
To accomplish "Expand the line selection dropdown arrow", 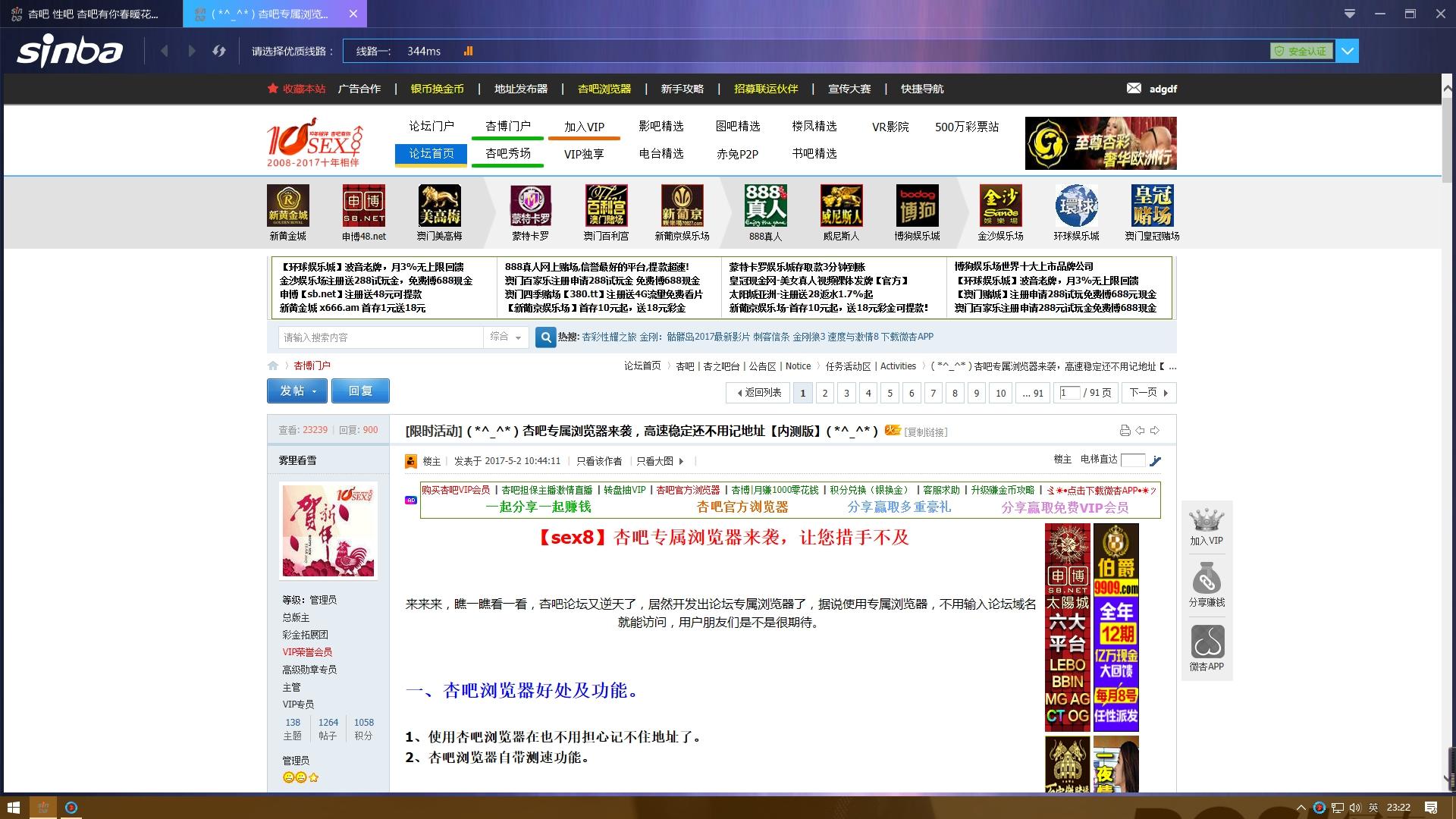I will pyautogui.click(x=1348, y=52).
